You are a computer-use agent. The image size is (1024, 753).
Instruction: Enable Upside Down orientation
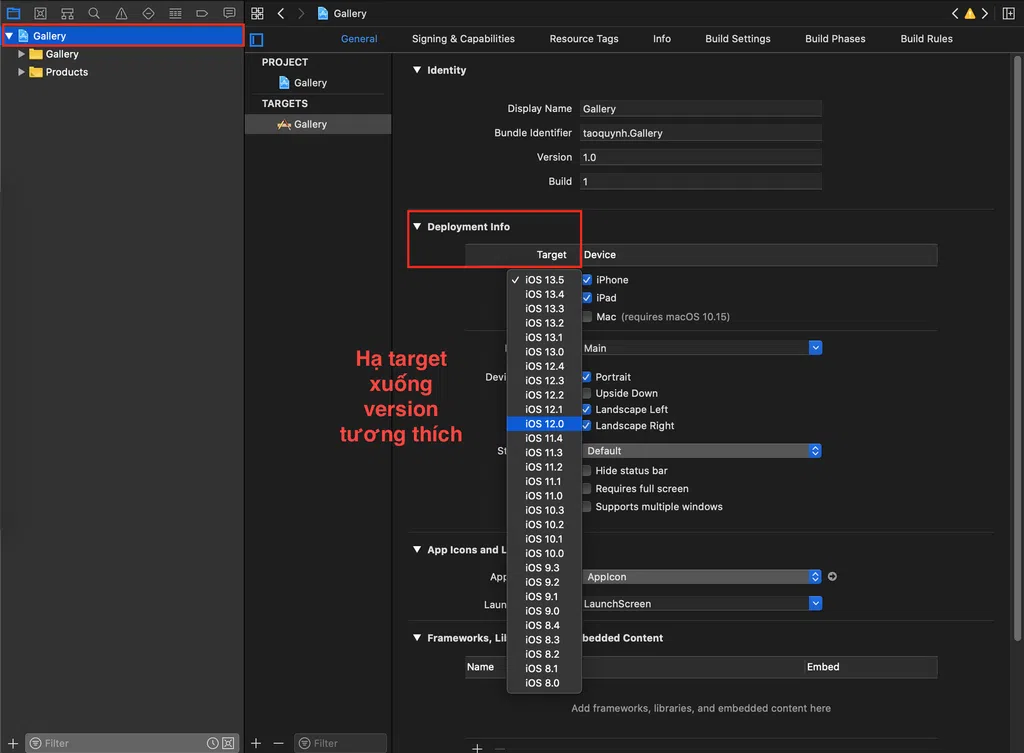tap(586, 393)
